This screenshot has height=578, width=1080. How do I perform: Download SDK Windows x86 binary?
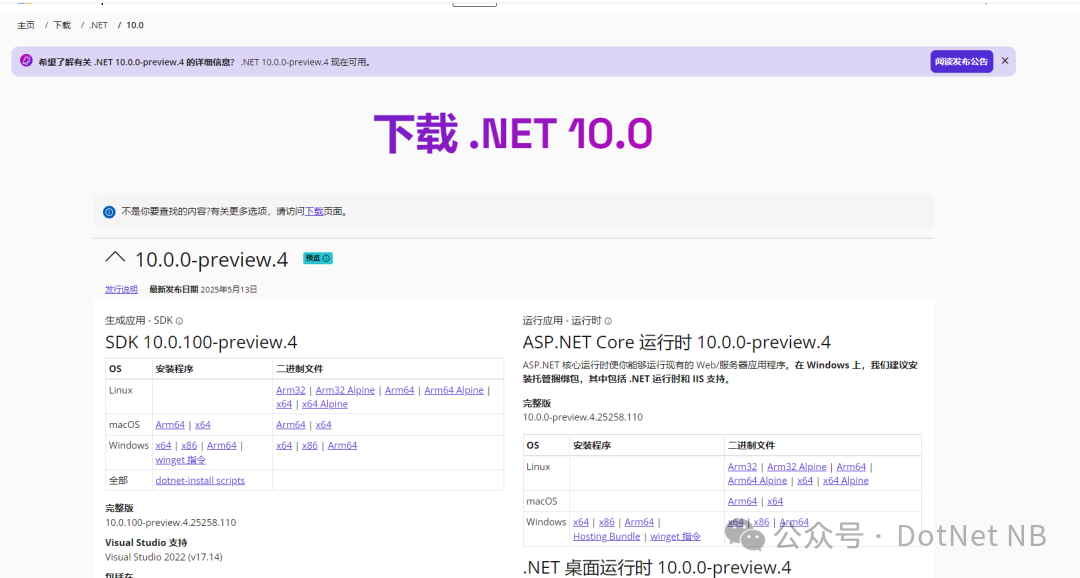click(310, 446)
